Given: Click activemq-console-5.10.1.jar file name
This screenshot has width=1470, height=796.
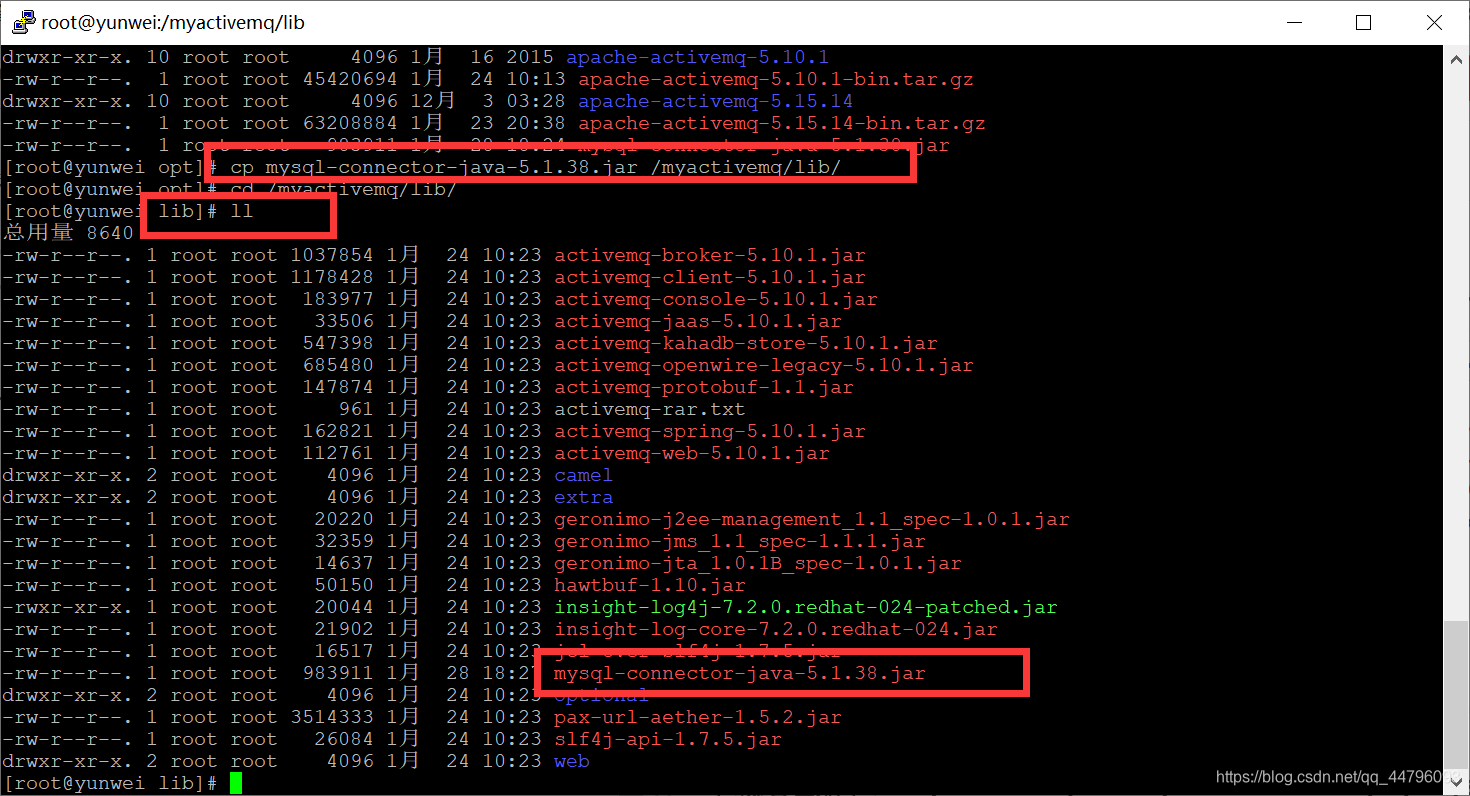Looking at the screenshot, I should click(715, 299).
